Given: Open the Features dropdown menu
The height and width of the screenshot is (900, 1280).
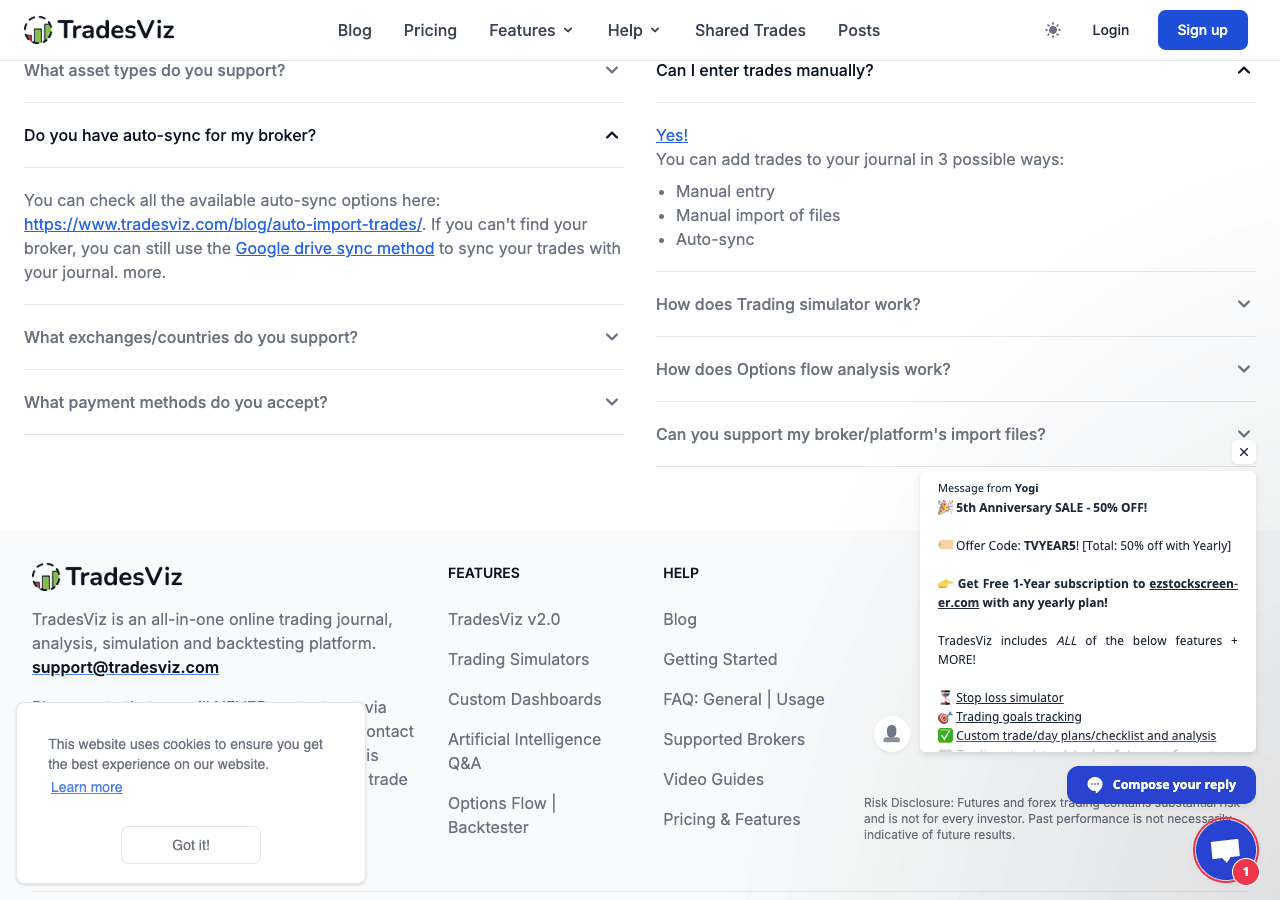Looking at the screenshot, I should point(531,30).
